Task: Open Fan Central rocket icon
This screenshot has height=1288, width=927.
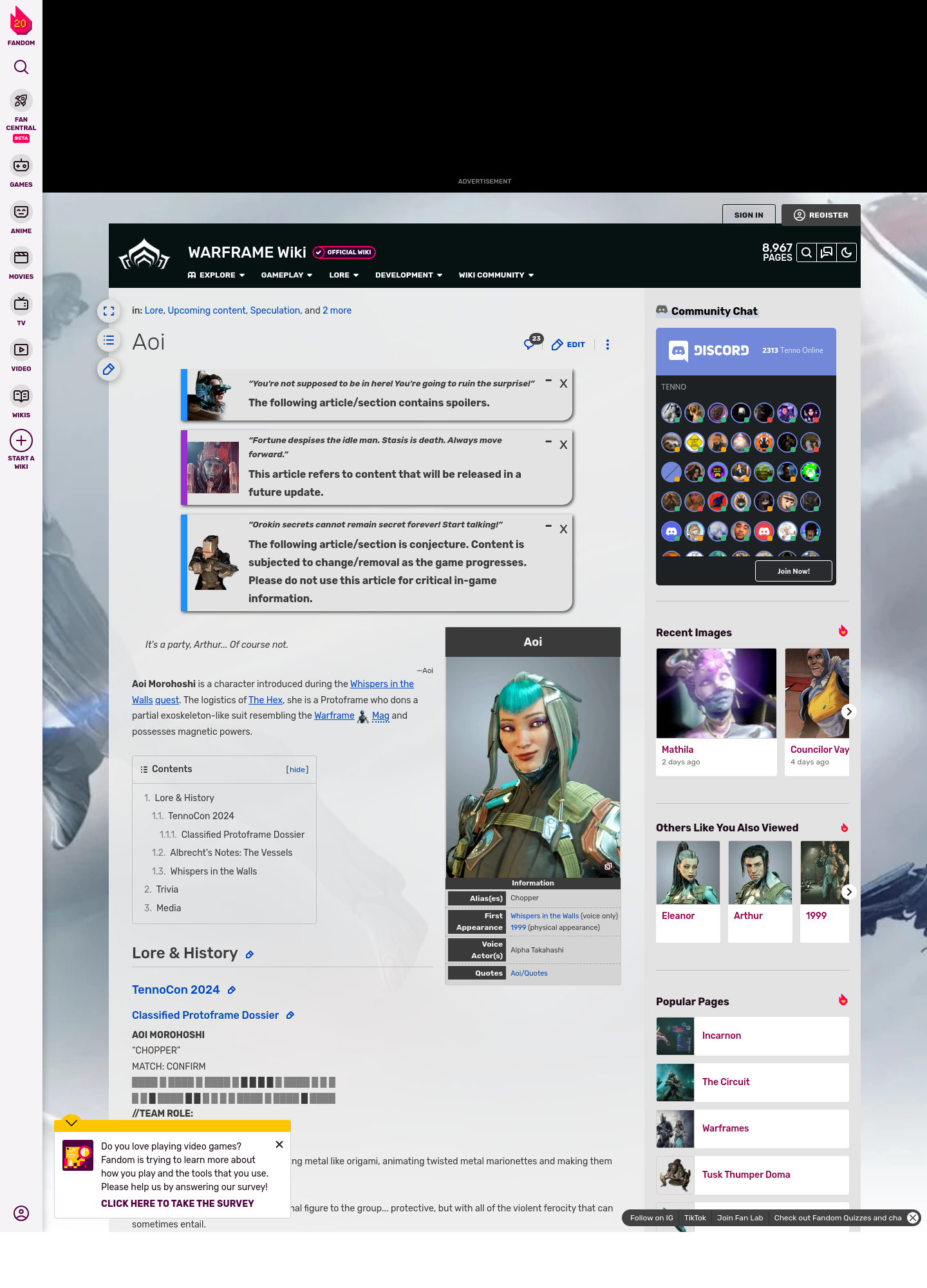Action: point(21,101)
